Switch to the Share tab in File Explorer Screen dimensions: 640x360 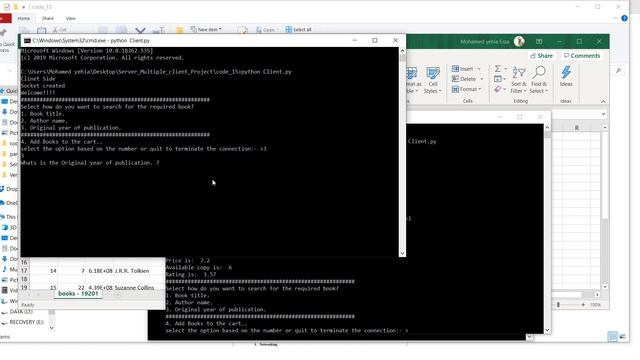pyautogui.click(x=48, y=18)
